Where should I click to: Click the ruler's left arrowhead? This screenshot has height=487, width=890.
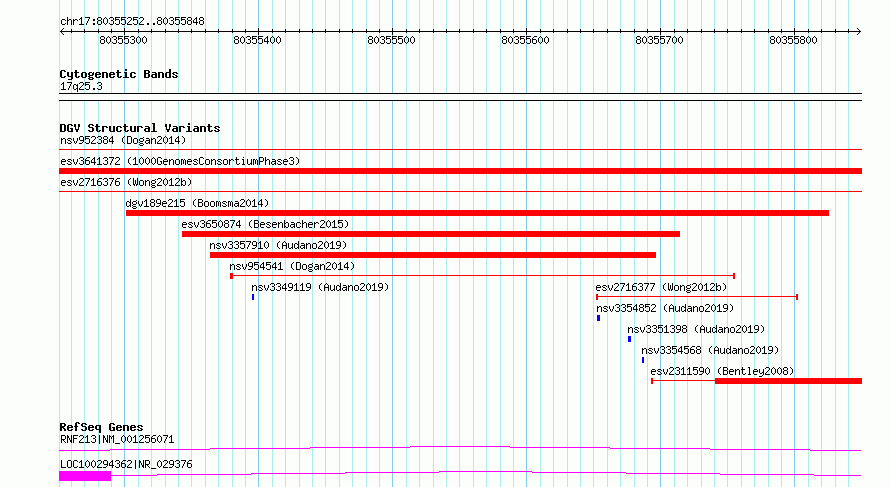(x=62, y=32)
